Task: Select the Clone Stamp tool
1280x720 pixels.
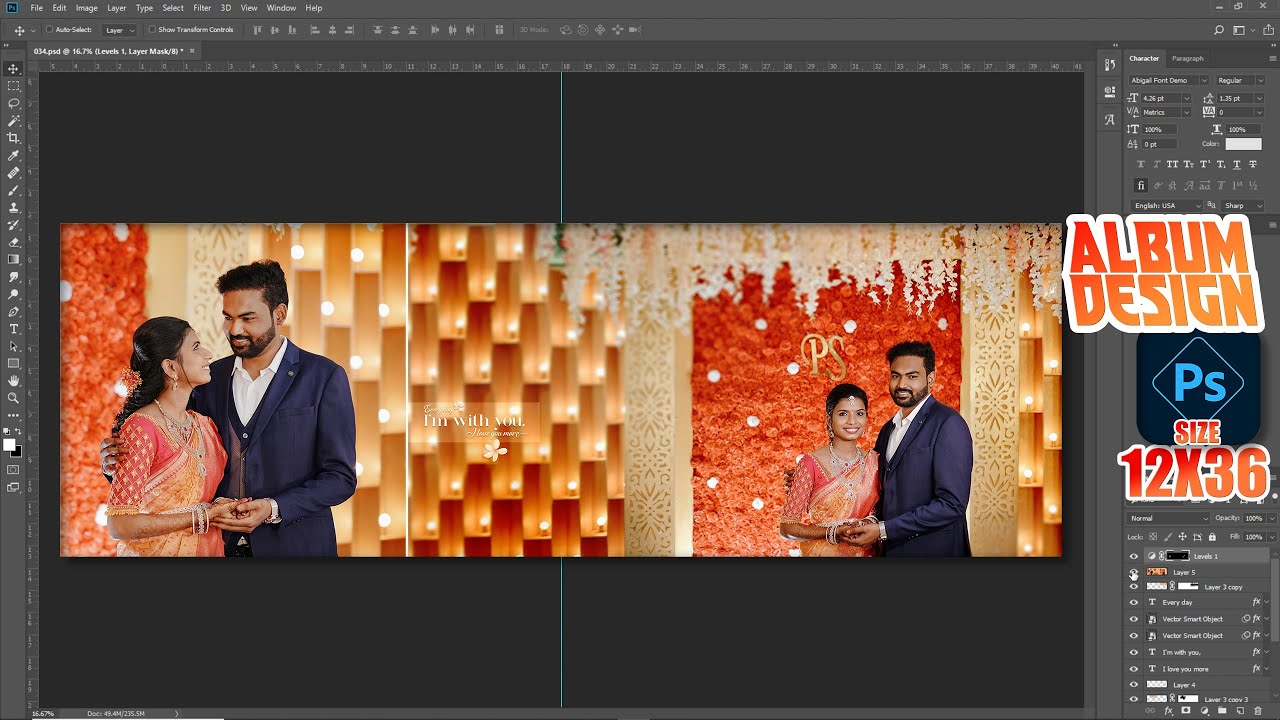Action: click(x=14, y=207)
